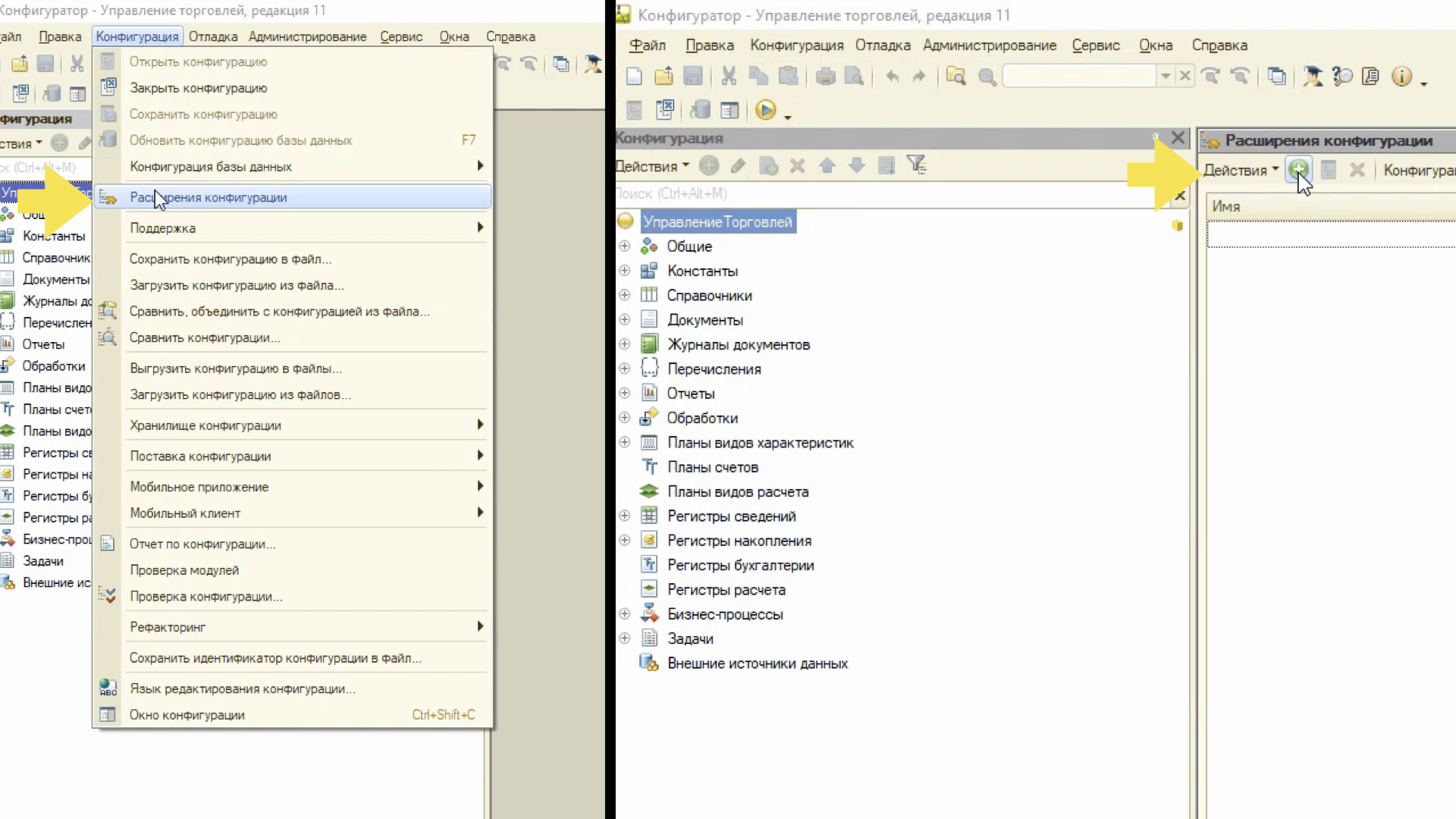This screenshot has width=1456, height=819.
Task: Open the Действия dropdown in Конфигурация panel
Action: pyautogui.click(x=652, y=166)
